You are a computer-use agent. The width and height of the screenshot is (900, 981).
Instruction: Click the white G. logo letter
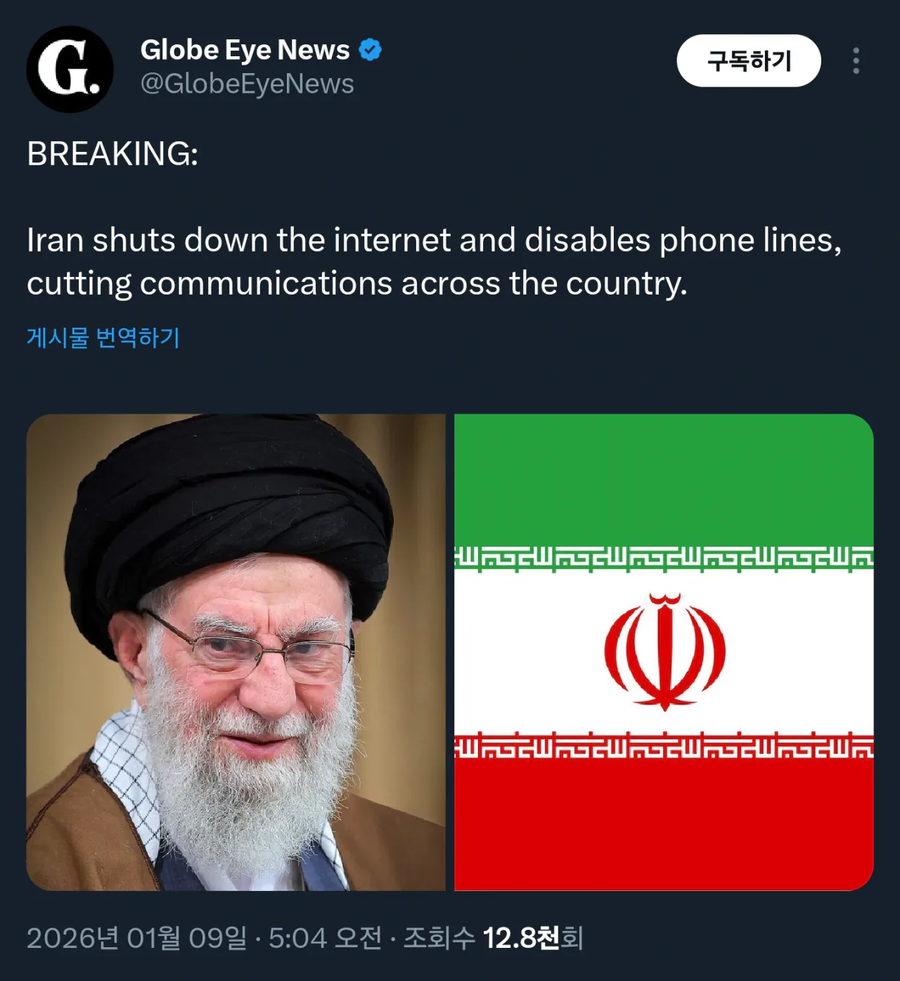pos(69,68)
